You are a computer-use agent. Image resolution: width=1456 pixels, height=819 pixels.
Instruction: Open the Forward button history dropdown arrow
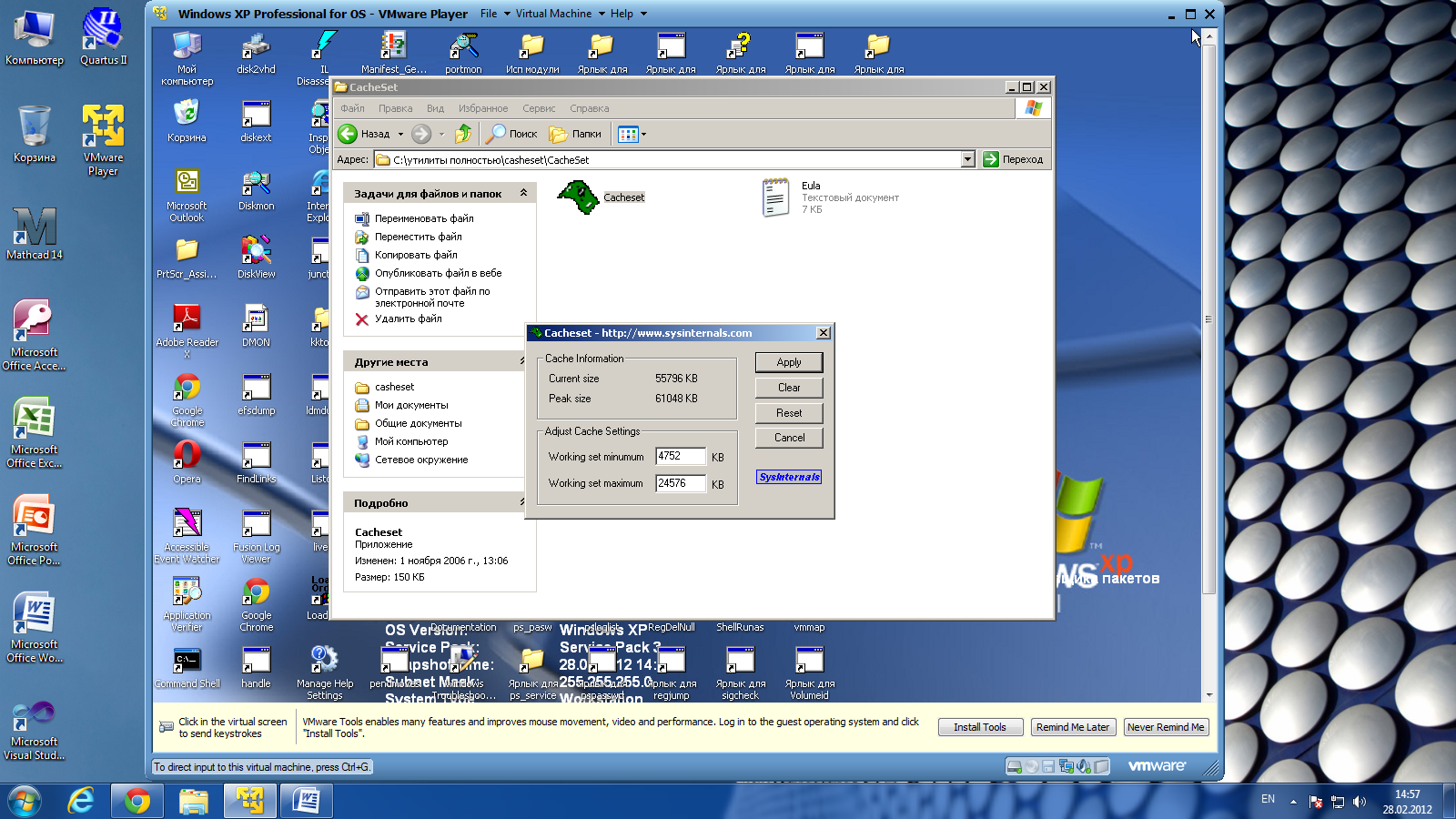pos(441,134)
